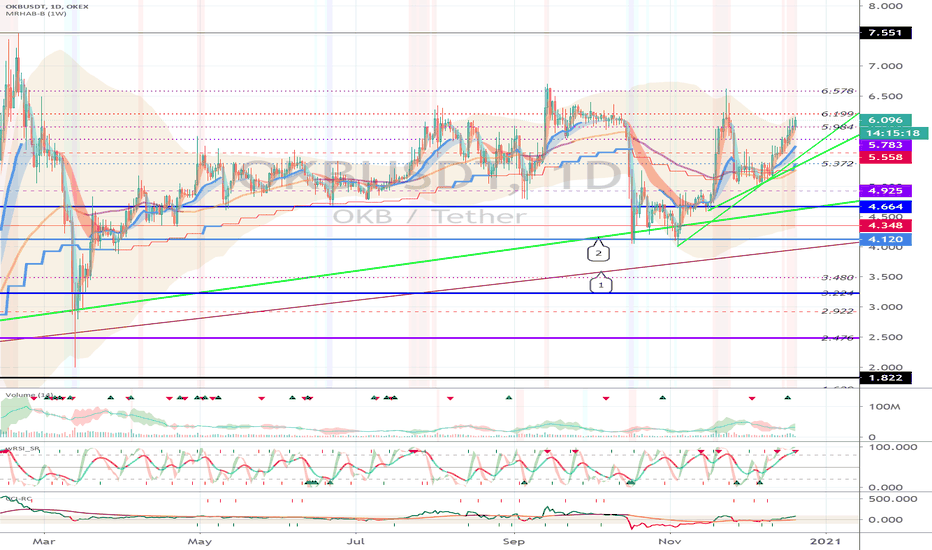Click the 500.000 CCI axis label
Image resolution: width=932 pixels, height=550 pixels.
pos(892,499)
